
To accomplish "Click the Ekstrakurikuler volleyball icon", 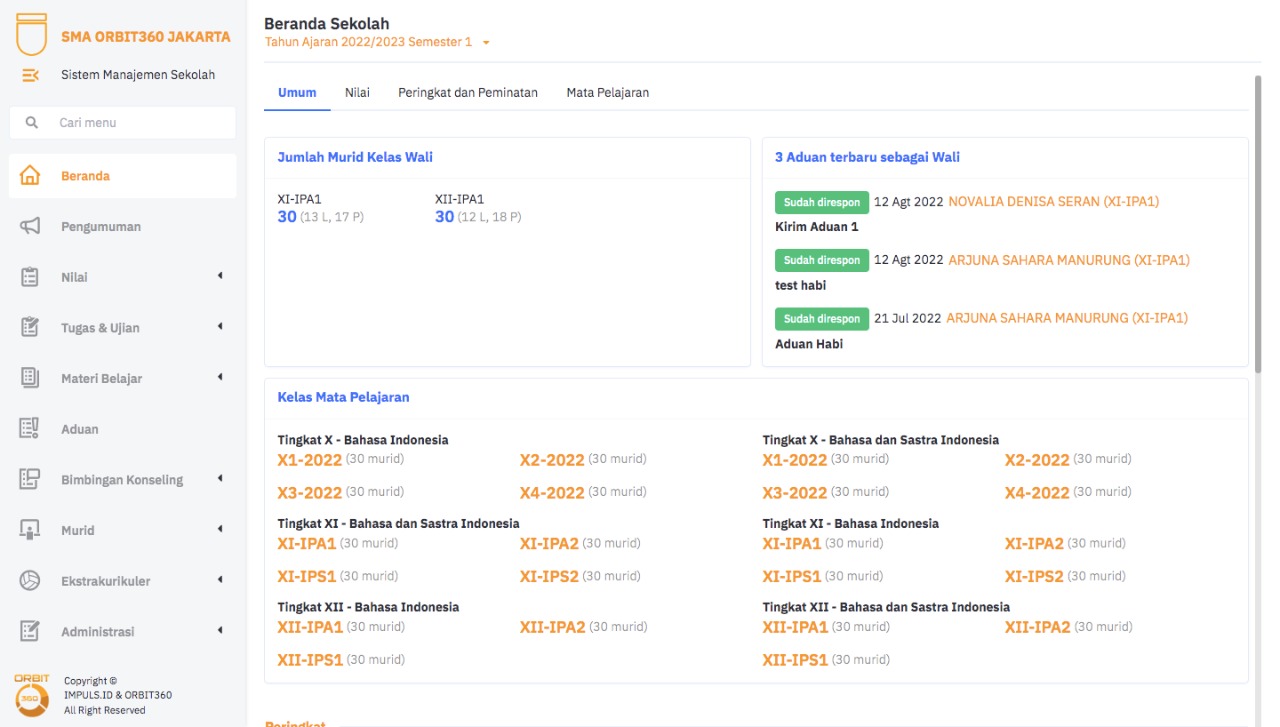I will [x=30, y=581].
